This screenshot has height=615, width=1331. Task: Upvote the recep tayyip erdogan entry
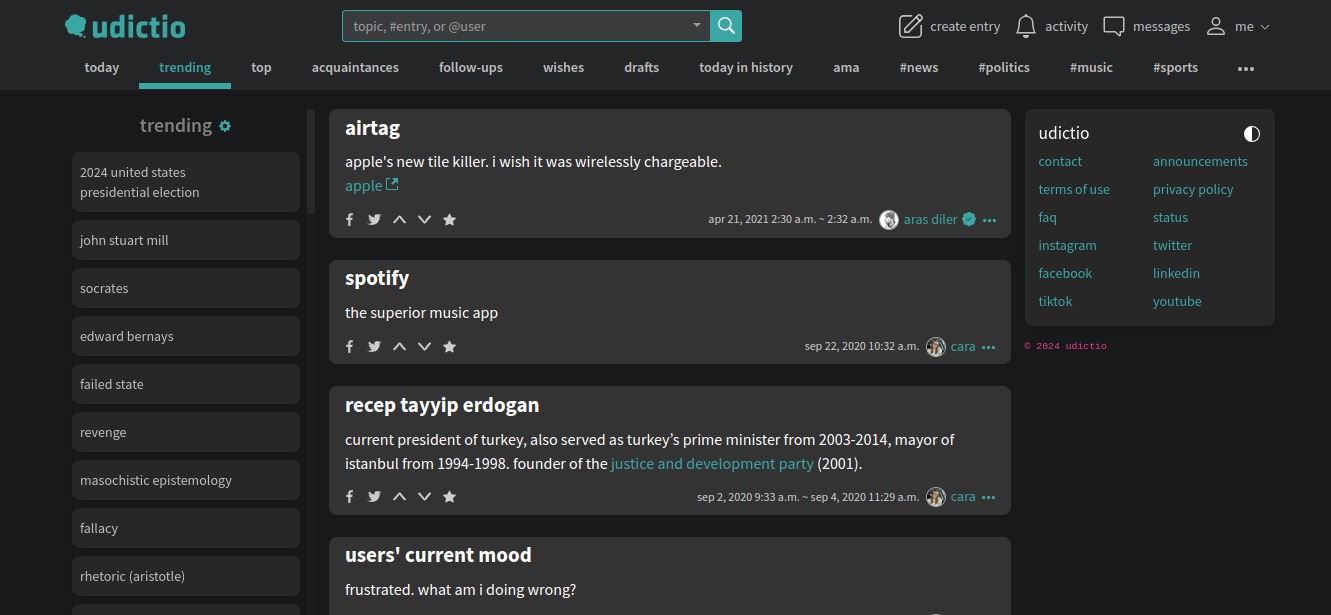tap(399, 495)
